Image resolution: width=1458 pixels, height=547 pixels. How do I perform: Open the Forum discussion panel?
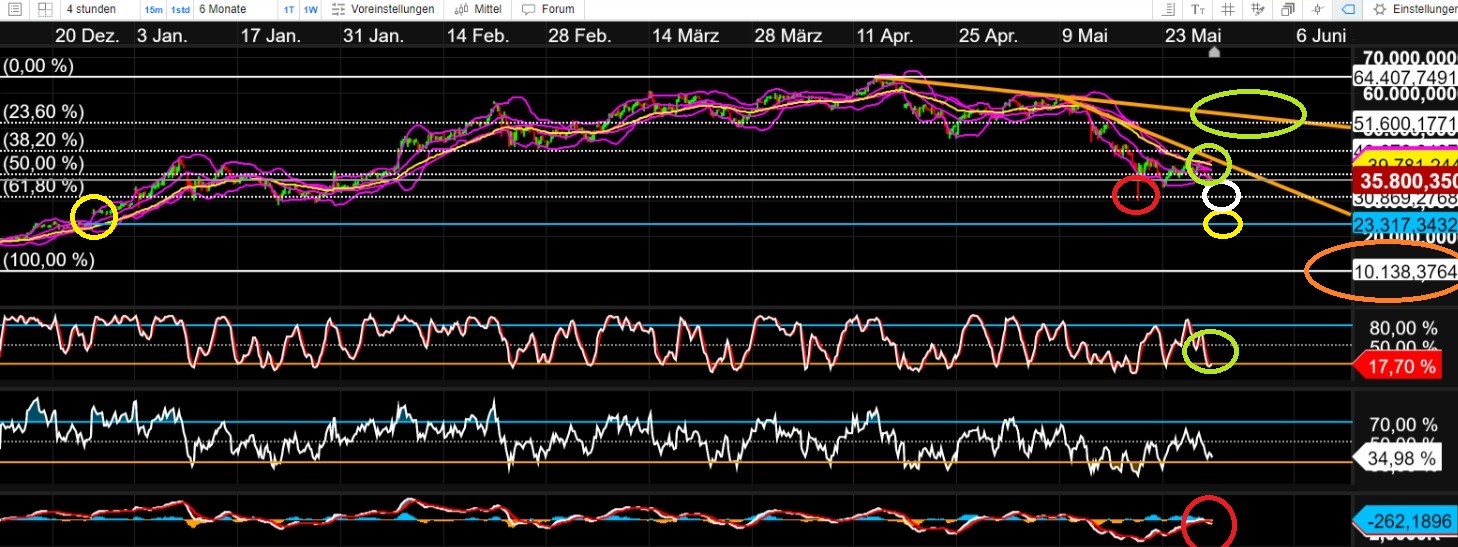(x=548, y=9)
